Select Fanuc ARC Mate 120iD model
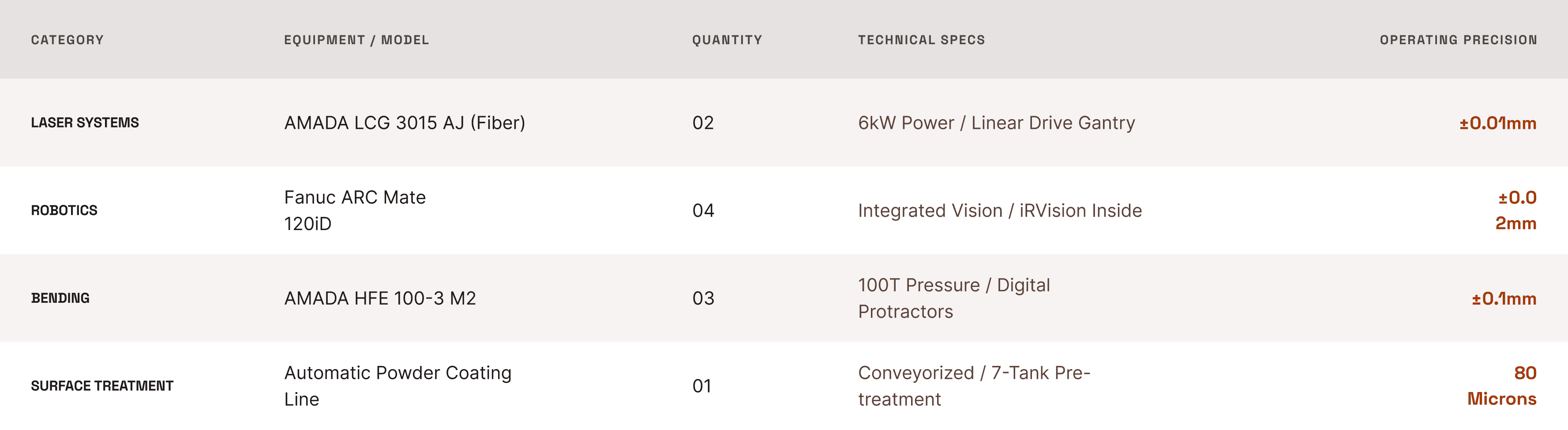 coord(355,210)
